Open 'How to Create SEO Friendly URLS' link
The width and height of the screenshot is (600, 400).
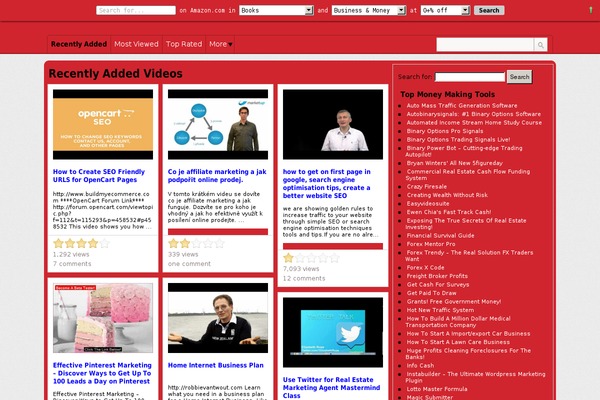(99, 176)
